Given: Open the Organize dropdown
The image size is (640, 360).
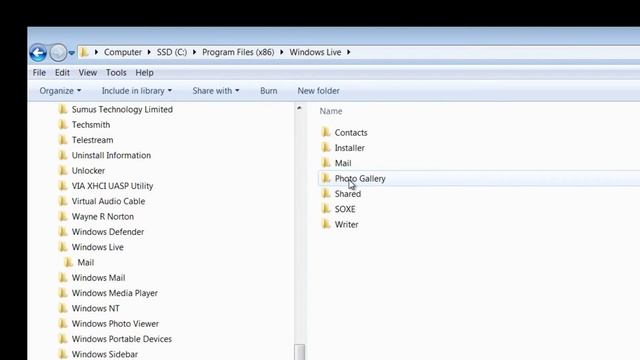Looking at the screenshot, I should 60,91.
